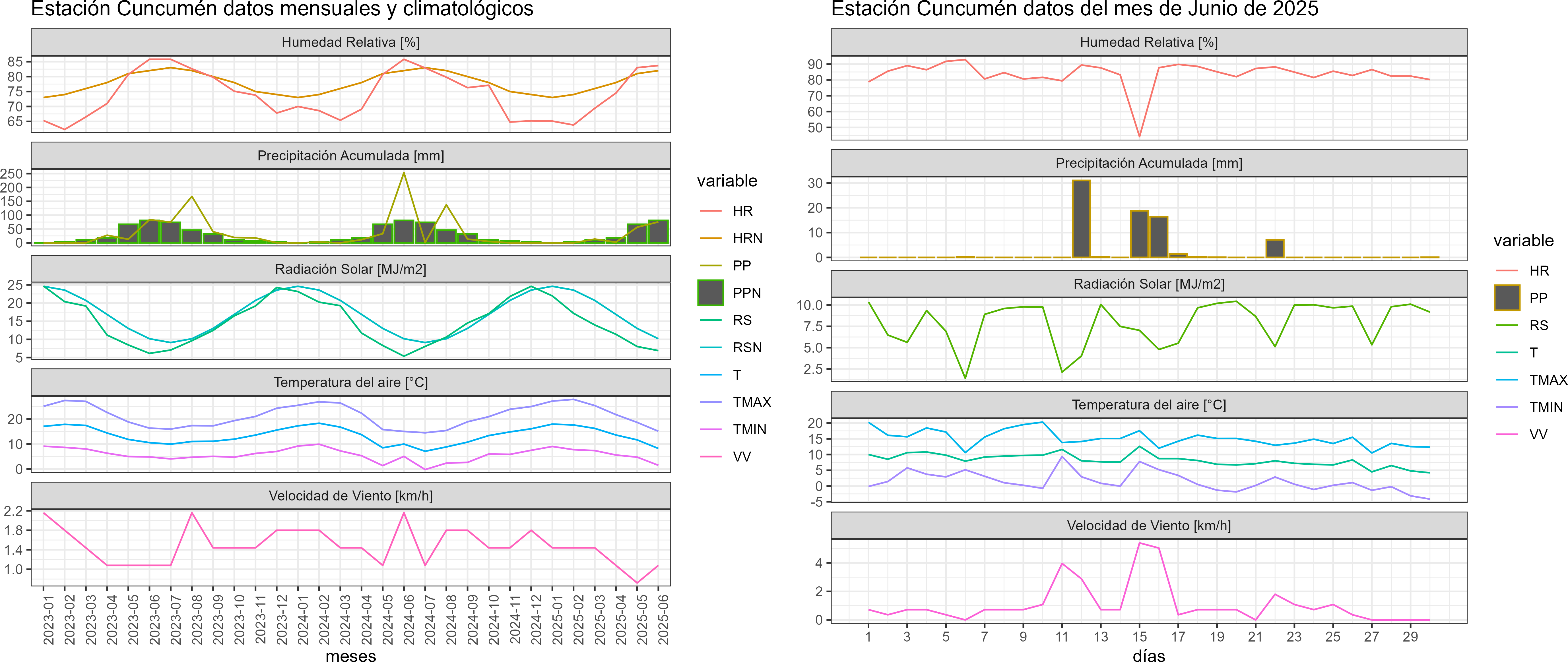This screenshot has width=1568, height=662.
Task: Select day '29' tick on daily x-axis
Action: click(1410, 636)
